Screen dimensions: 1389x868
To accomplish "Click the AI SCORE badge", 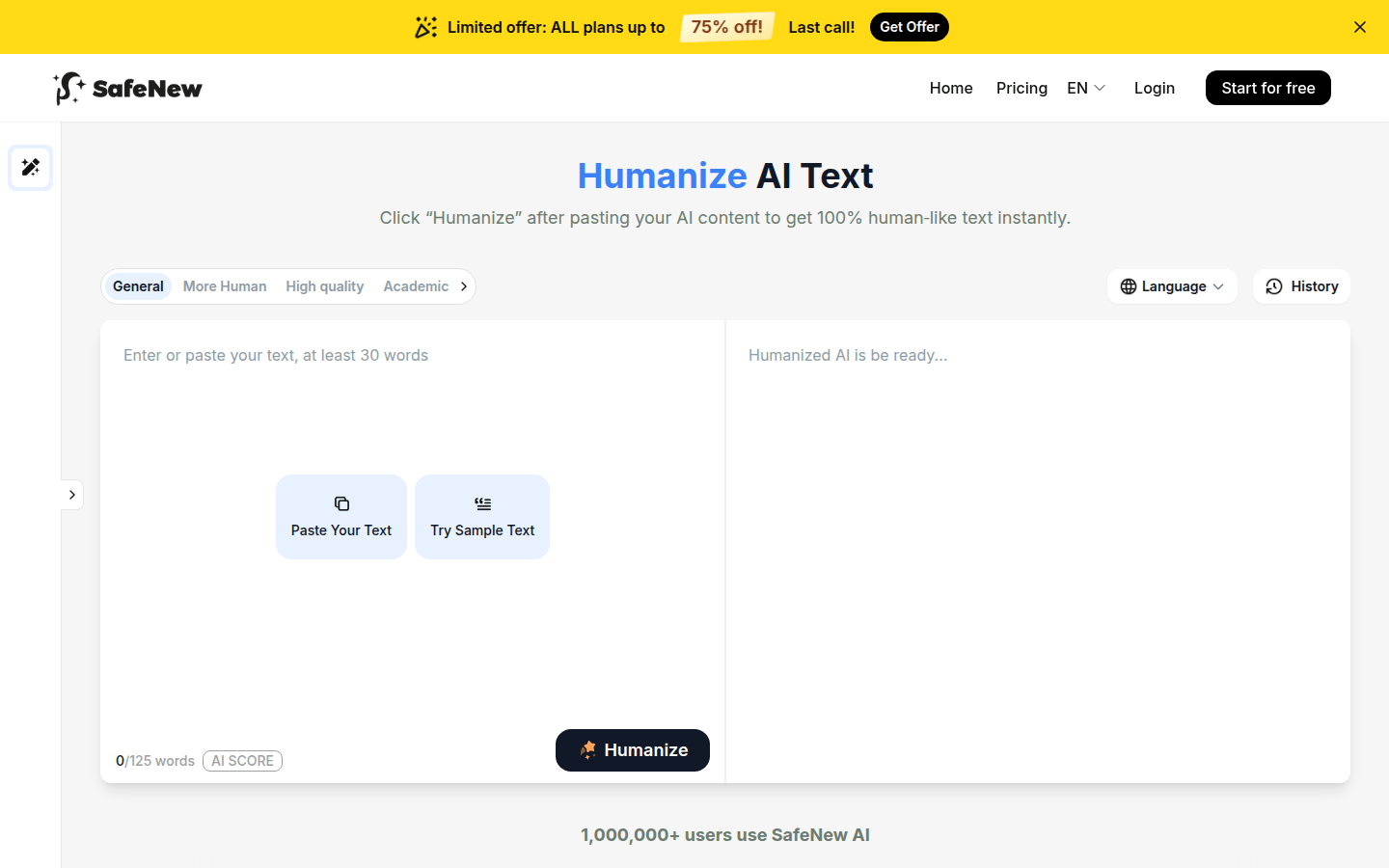I will click(242, 761).
